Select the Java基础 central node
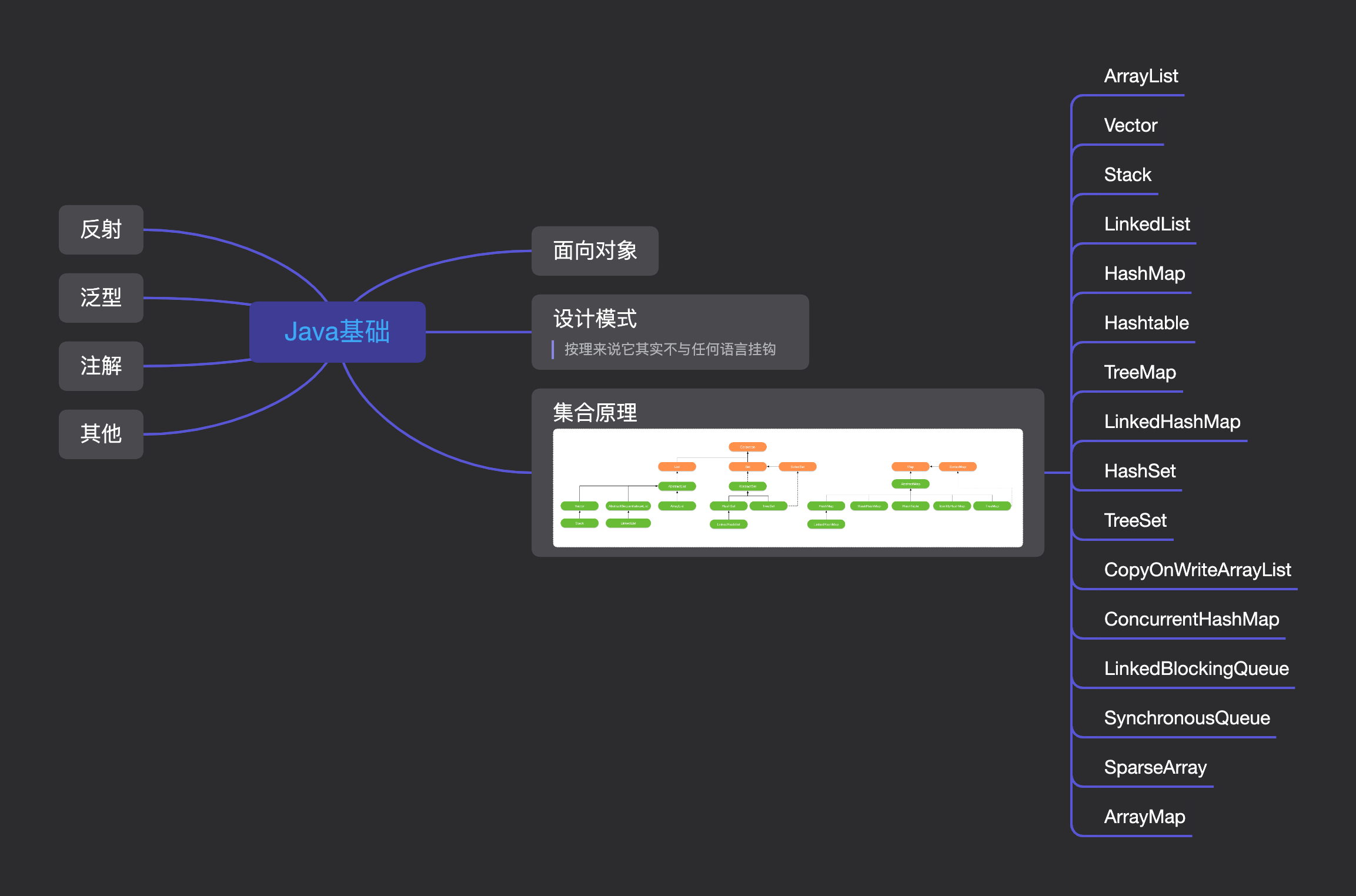Viewport: 1356px width, 896px height. 337,332
